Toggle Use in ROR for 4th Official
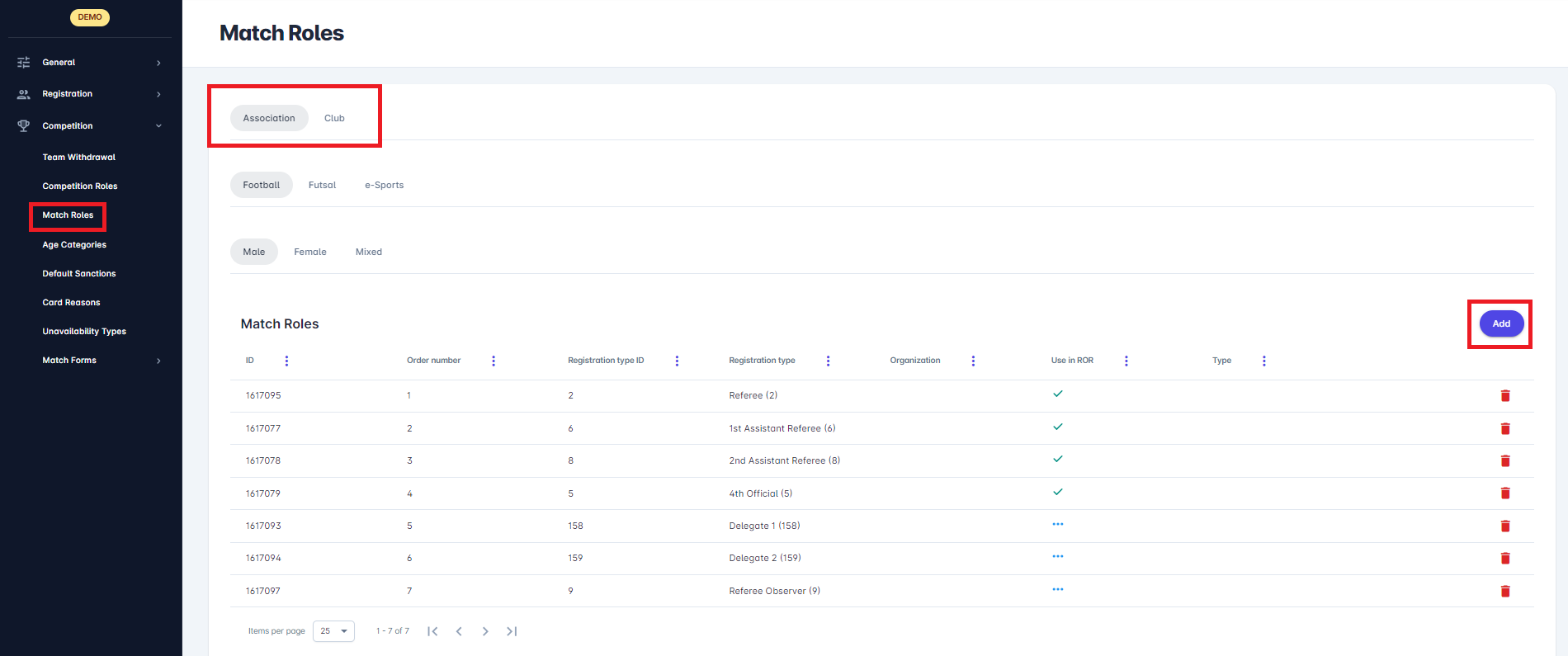1568x656 pixels. (x=1057, y=493)
